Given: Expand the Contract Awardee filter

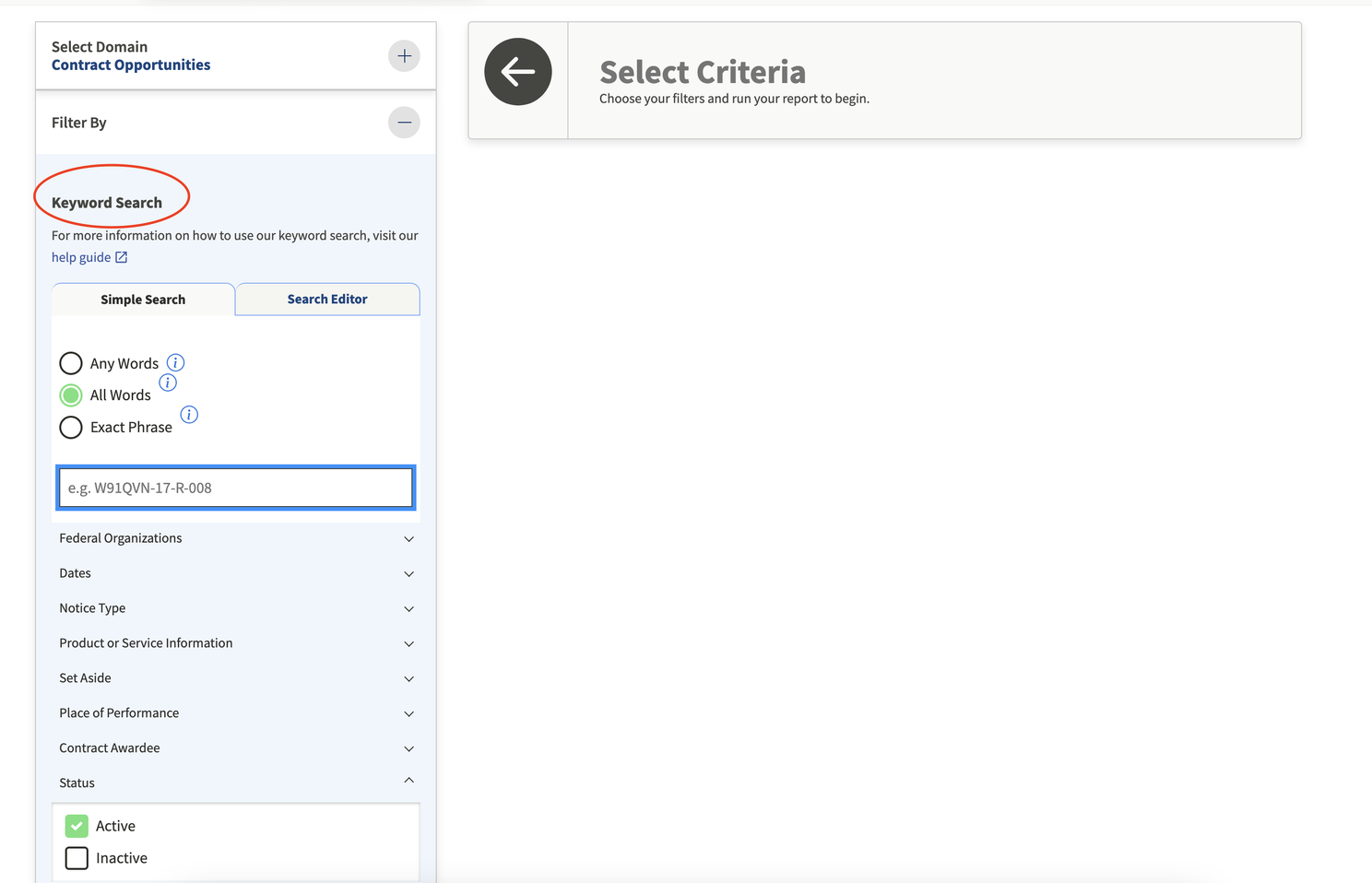Looking at the screenshot, I should coord(236,748).
